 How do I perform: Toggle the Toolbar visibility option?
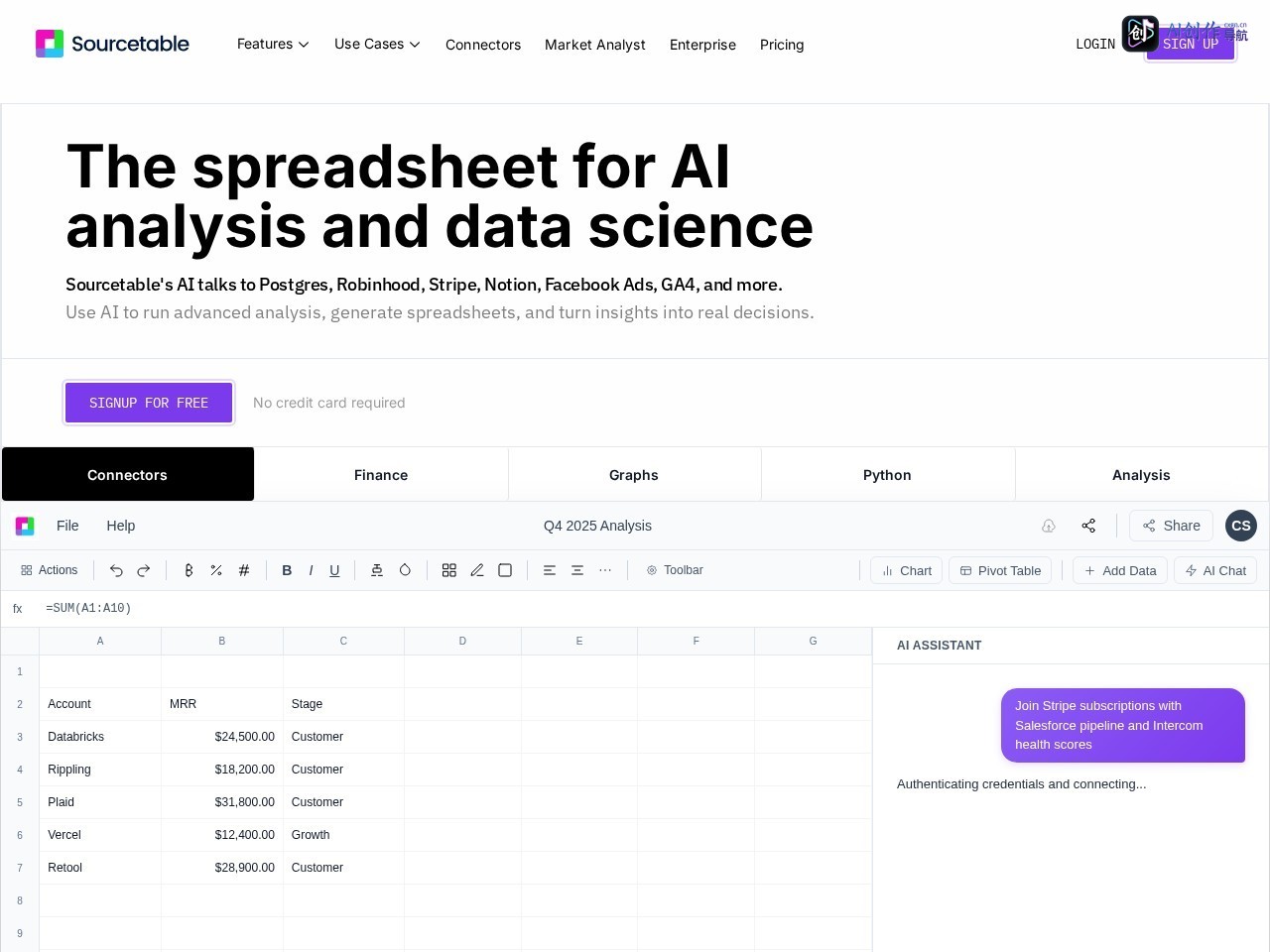pyautogui.click(x=675, y=570)
